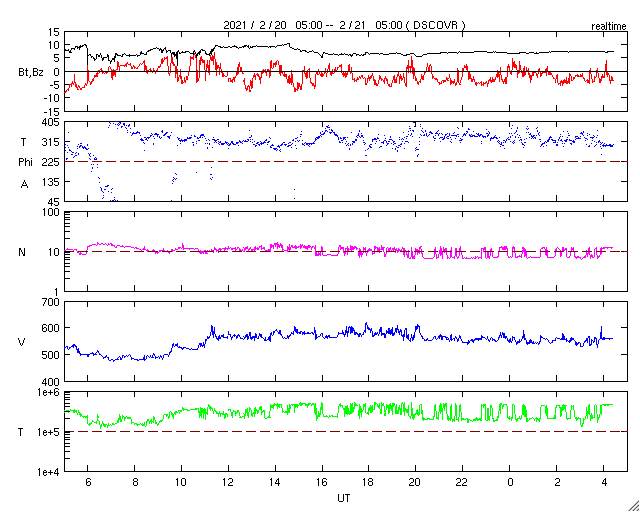Select the "1e+6" temperature tick

(x=49, y=393)
